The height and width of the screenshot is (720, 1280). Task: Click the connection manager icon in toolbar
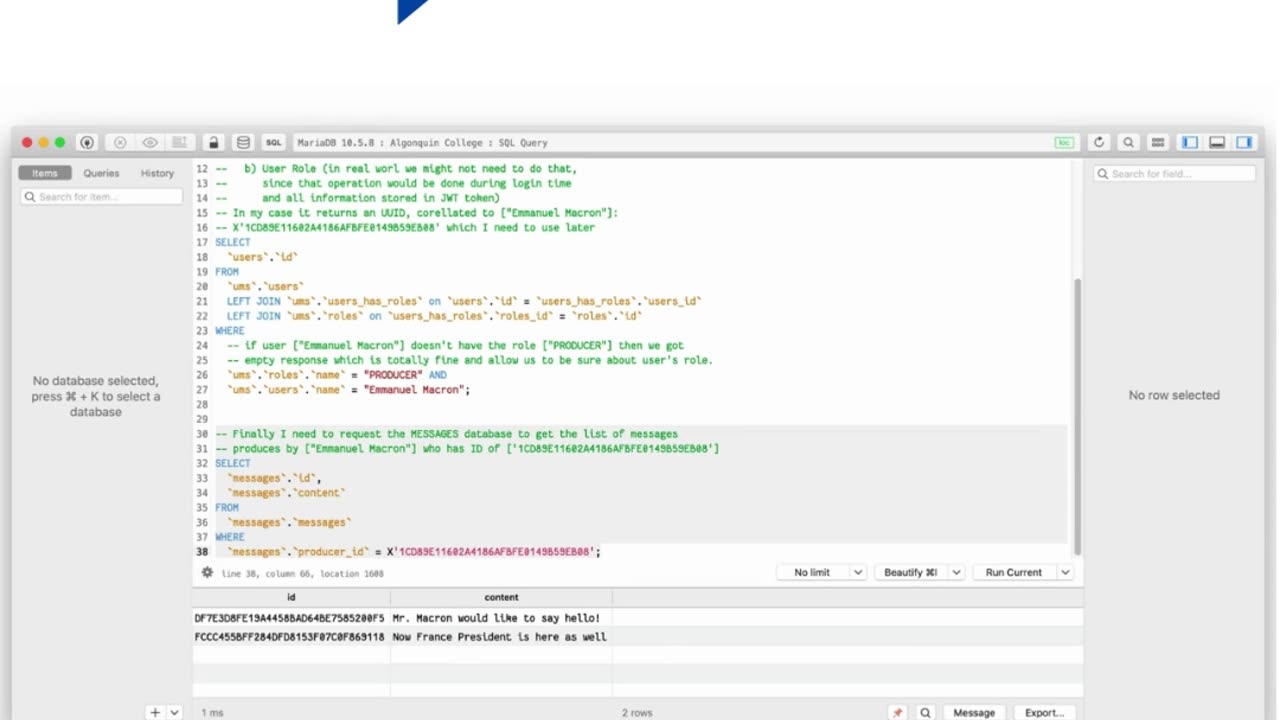87,142
